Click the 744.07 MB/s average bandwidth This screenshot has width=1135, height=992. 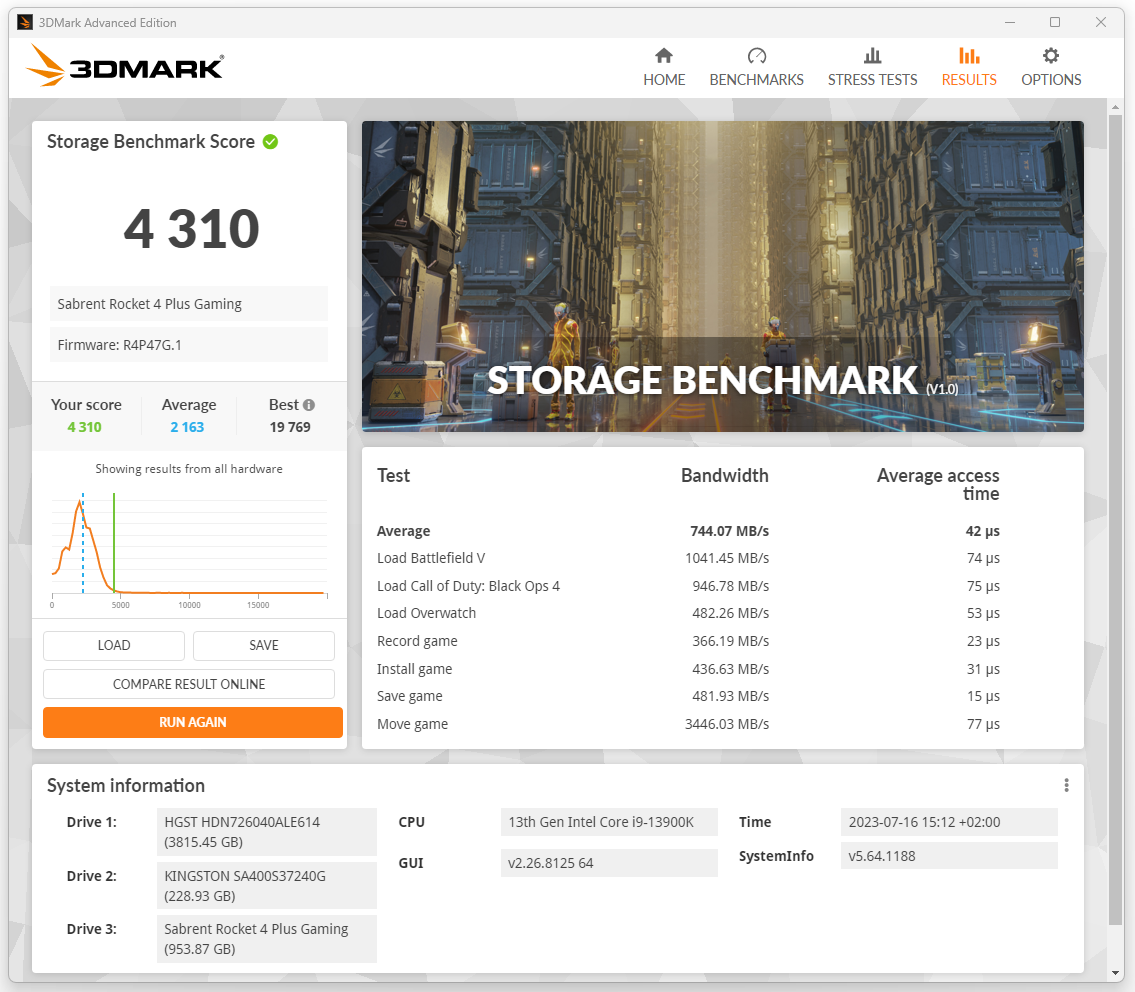click(730, 531)
